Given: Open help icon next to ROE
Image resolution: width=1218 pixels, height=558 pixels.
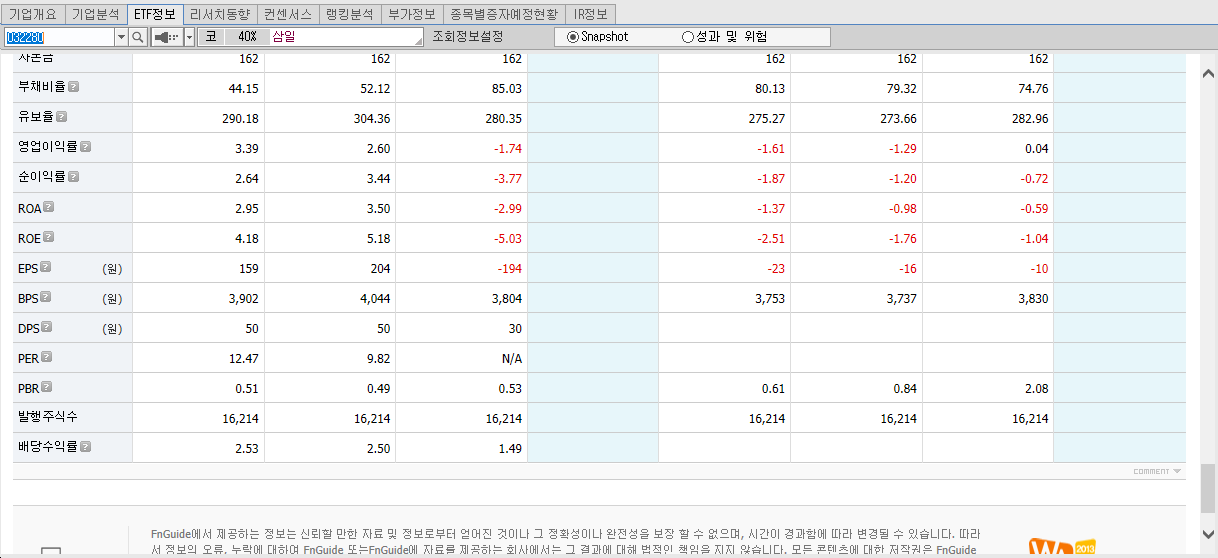Looking at the screenshot, I should (49, 237).
